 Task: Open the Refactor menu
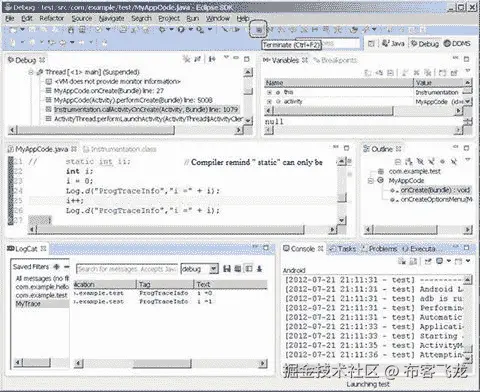tap(52, 19)
